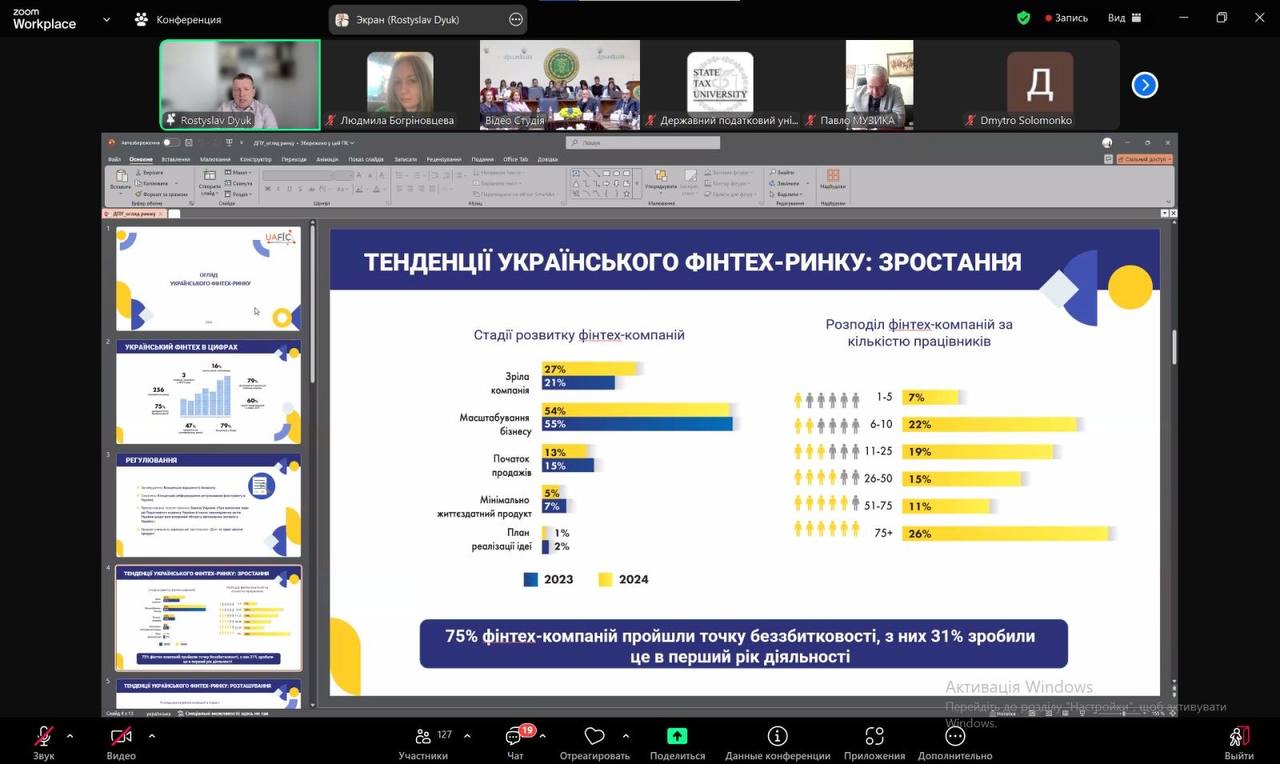Open options for Экран (Rostyslav Dyuk) share
This screenshot has height=764, width=1280.
point(516,19)
